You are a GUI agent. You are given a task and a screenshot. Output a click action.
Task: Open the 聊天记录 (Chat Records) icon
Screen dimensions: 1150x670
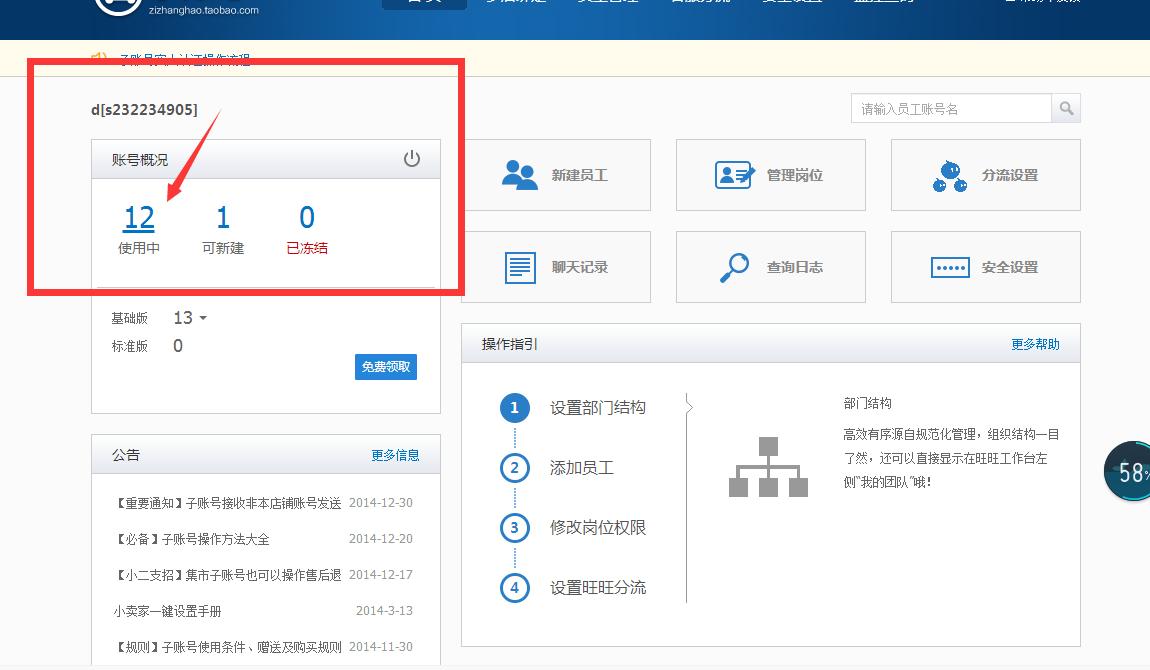(519, 266)
